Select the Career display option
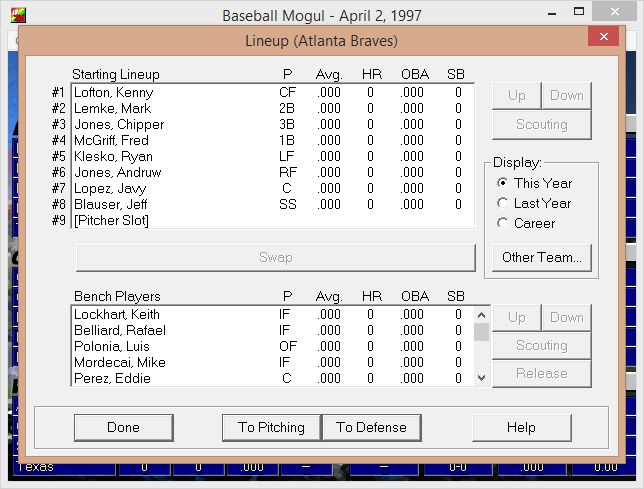 click(x=526, y=223)
